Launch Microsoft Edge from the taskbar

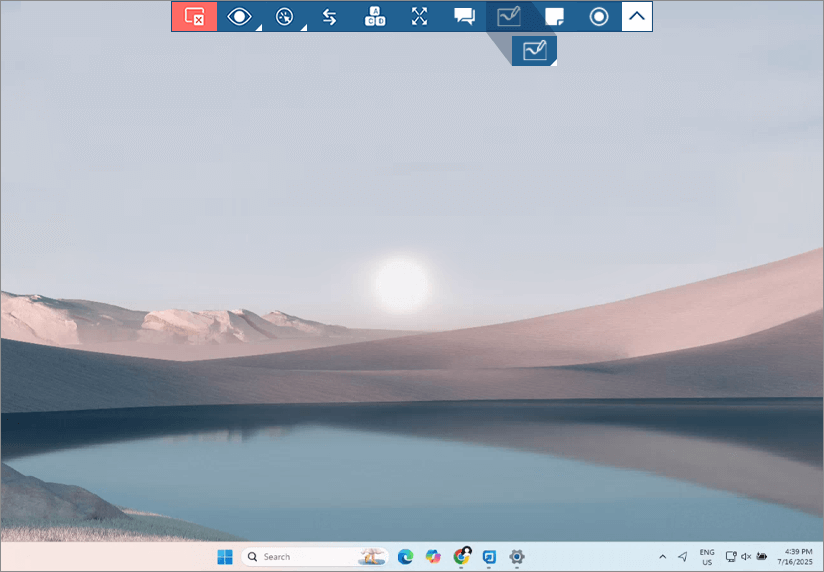pyautogui.click(x=405, y=556)
